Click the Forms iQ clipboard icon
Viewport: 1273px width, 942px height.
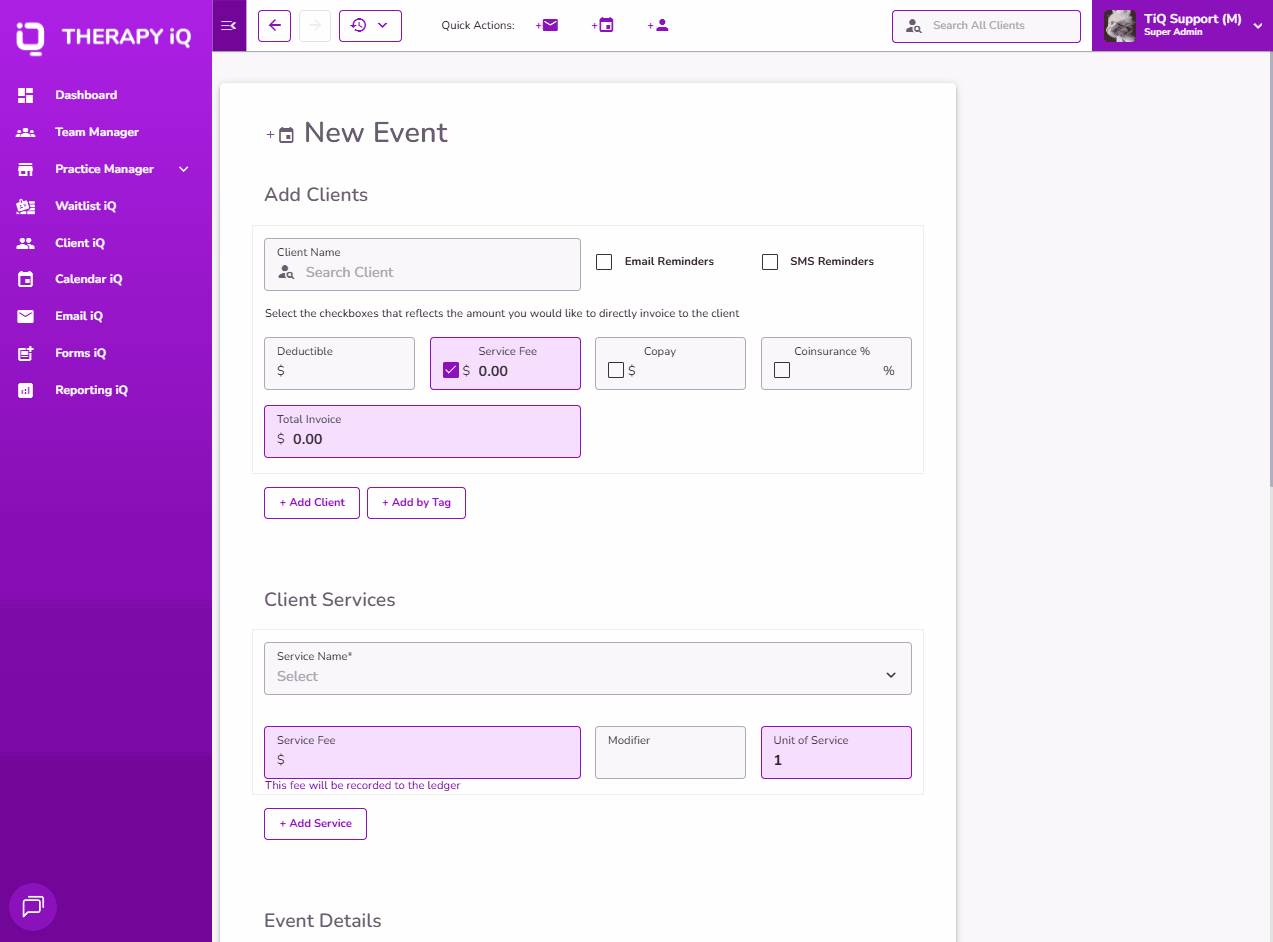pos(26,353)
